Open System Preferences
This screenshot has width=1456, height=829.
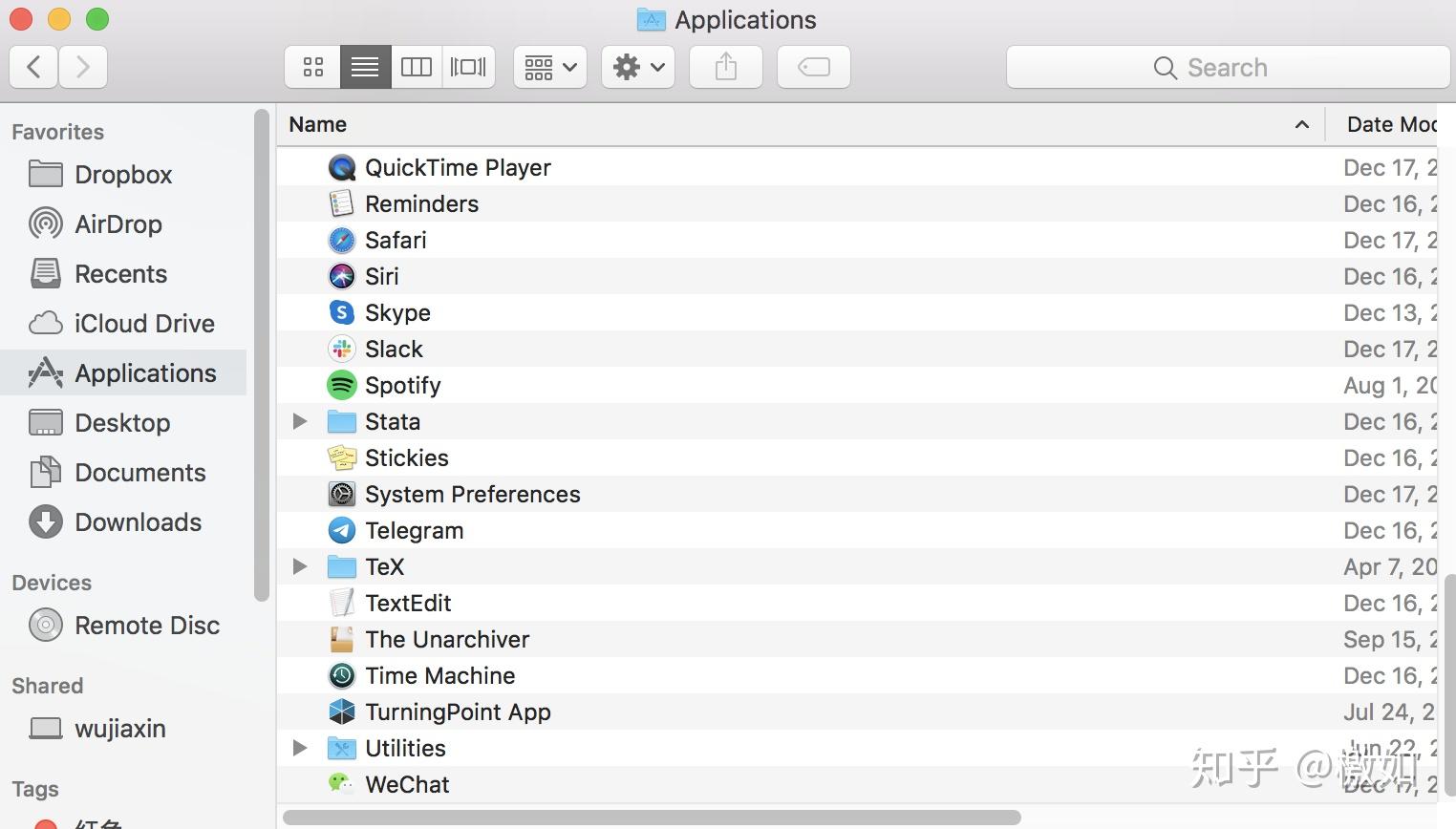pyautogui.click(x=472, y=494)
